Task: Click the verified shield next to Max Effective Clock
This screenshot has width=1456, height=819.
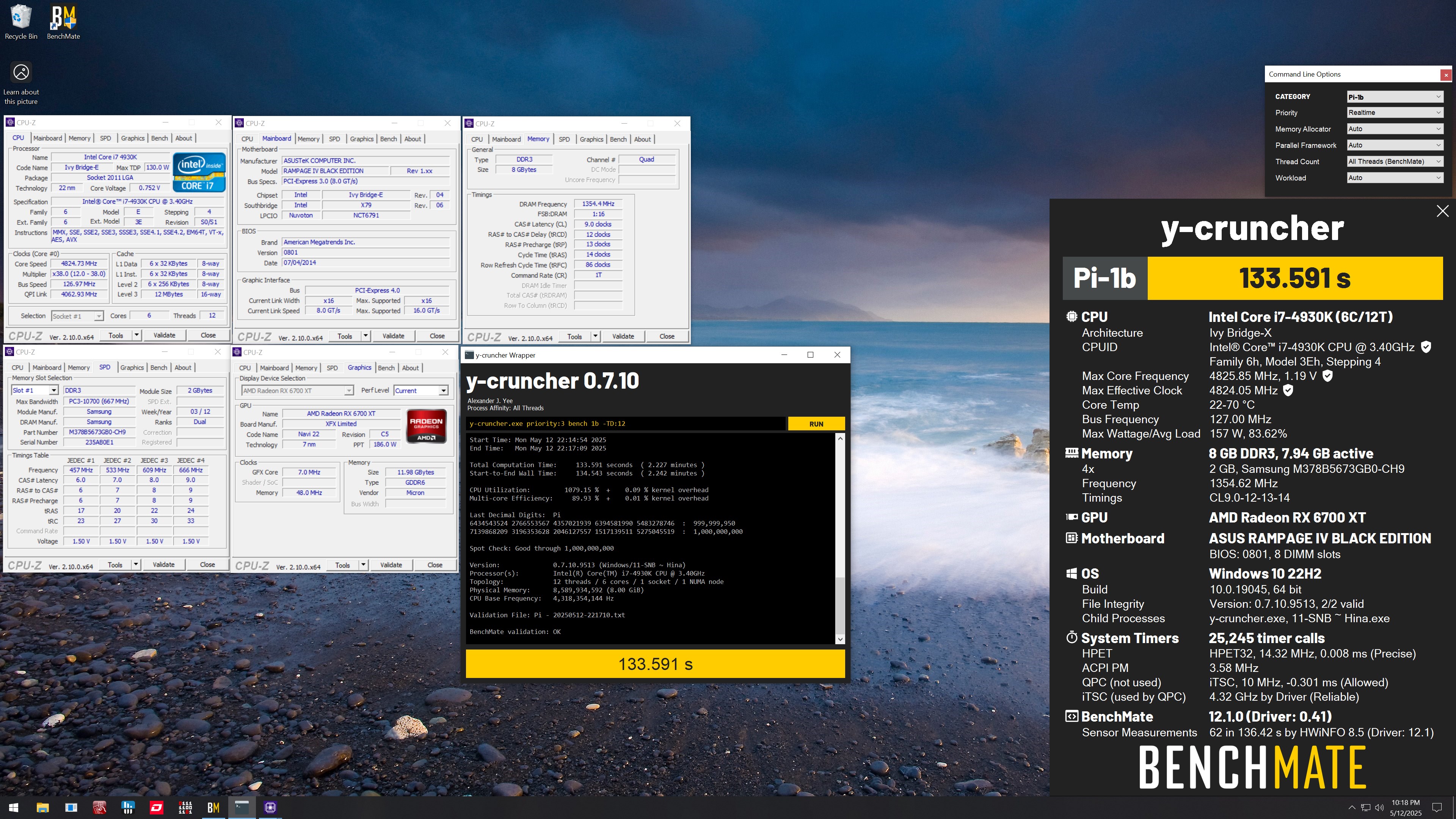Action: (1288, 390)
